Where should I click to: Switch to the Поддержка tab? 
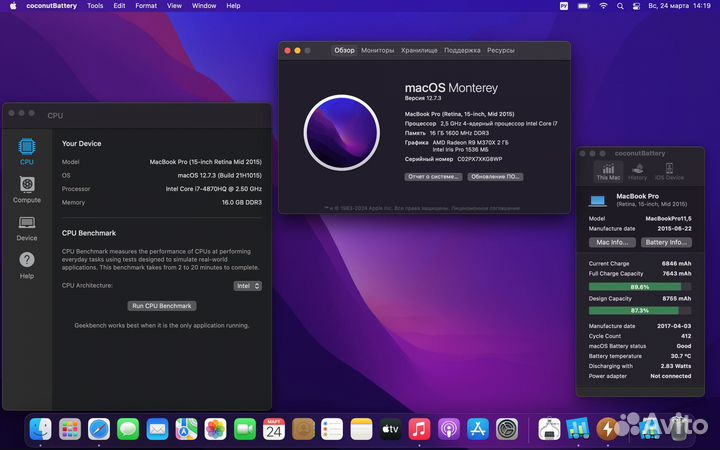point(462,51)
